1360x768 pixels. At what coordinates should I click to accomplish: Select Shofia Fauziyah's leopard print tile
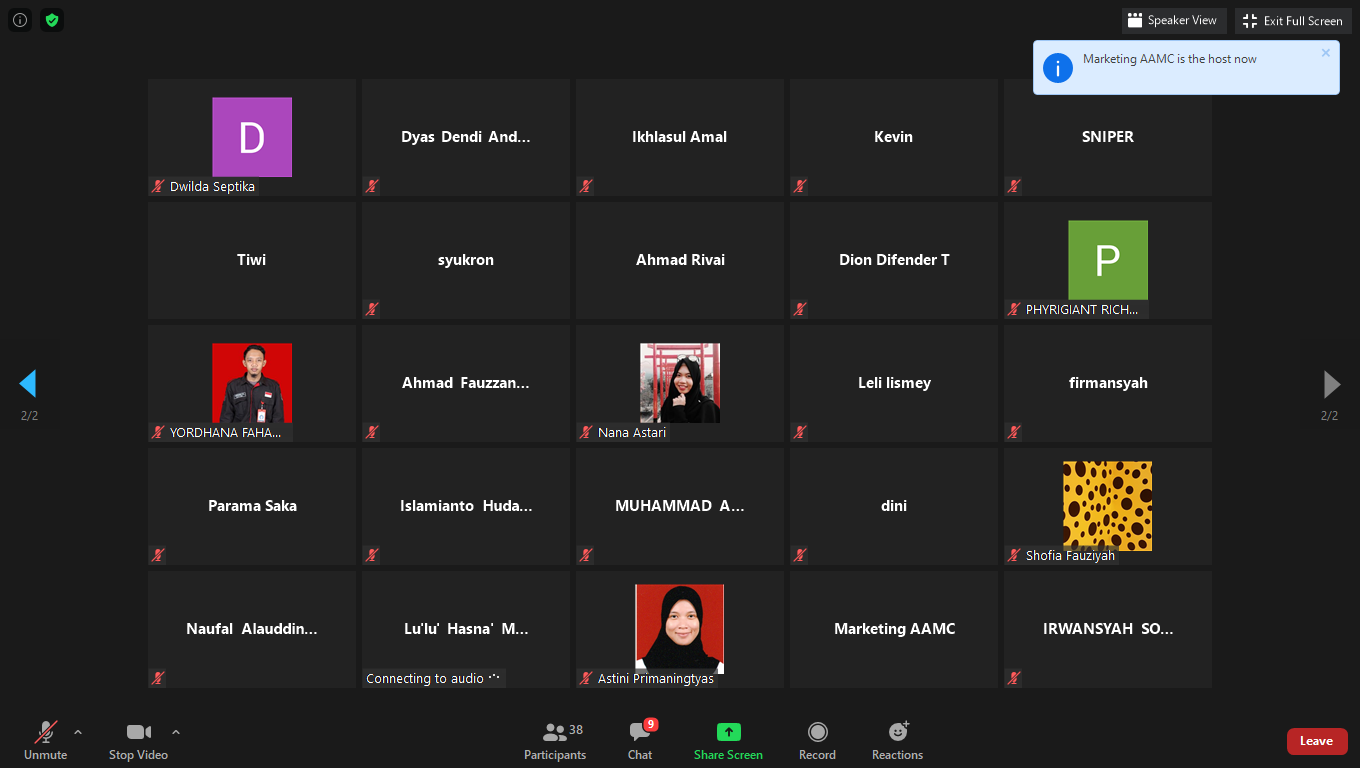point(1107,505)
